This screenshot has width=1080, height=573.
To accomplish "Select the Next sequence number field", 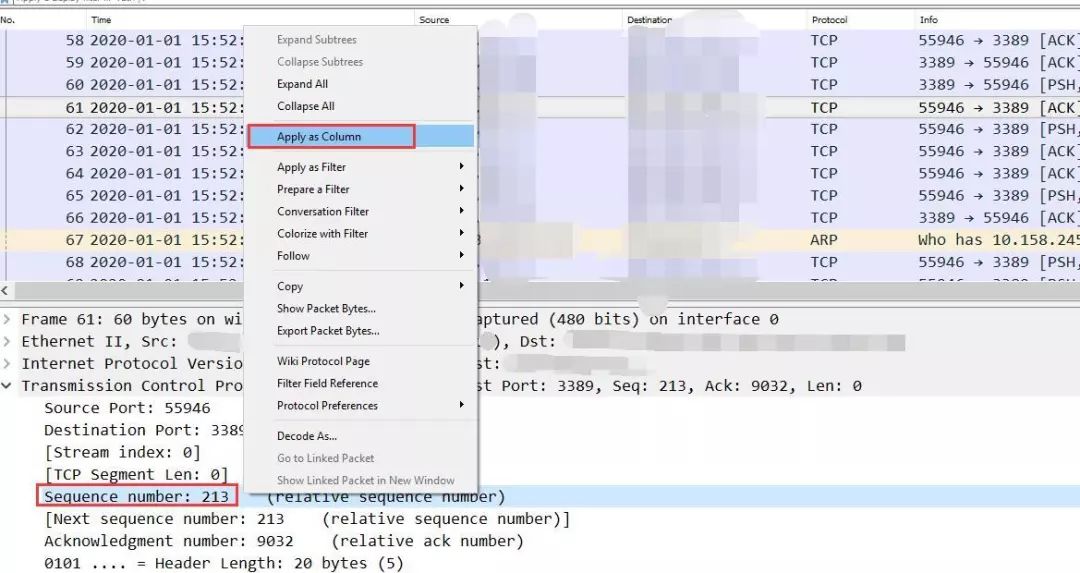I will [x=307, y=519].
